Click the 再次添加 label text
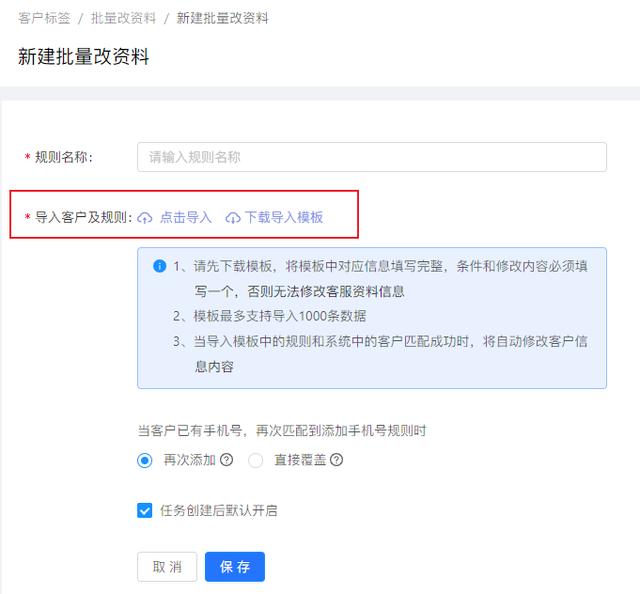The height and width of the screenshot is (594, 640). point(189,460)
